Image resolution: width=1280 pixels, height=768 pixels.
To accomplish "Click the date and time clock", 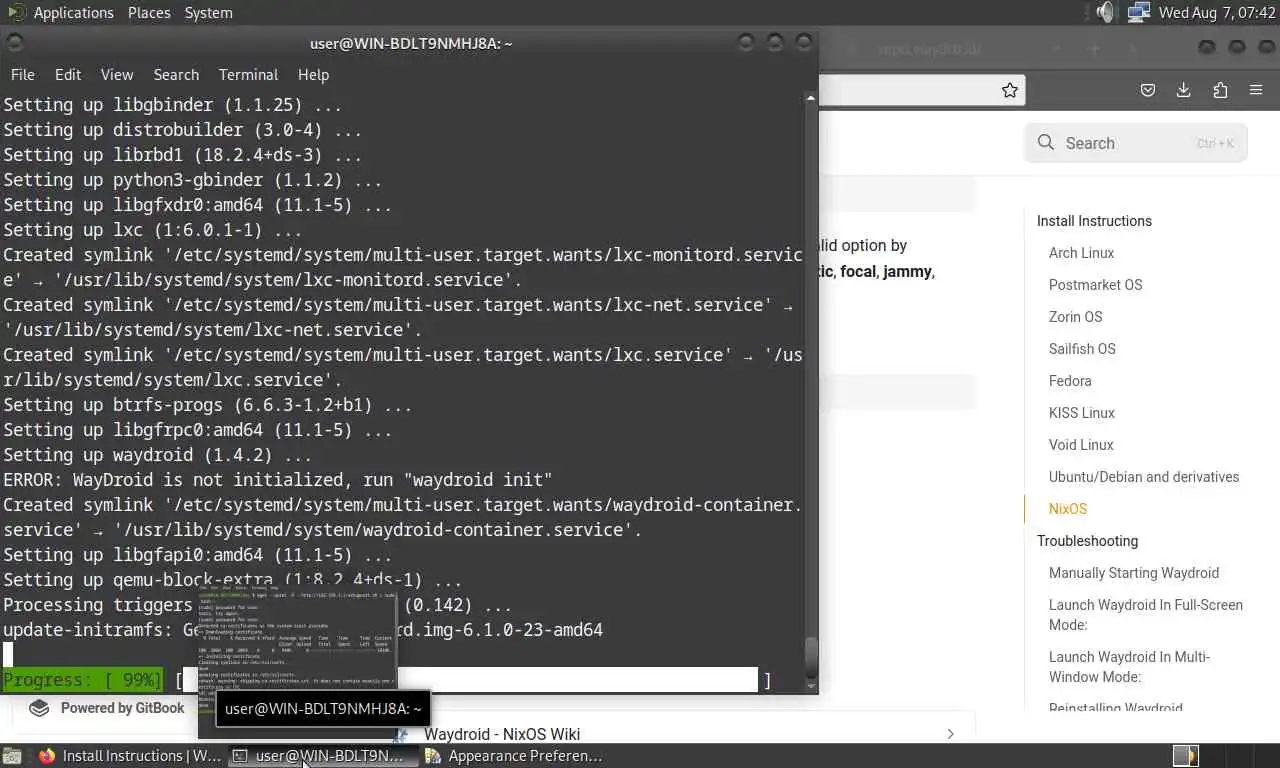I will pos(1215,13).
